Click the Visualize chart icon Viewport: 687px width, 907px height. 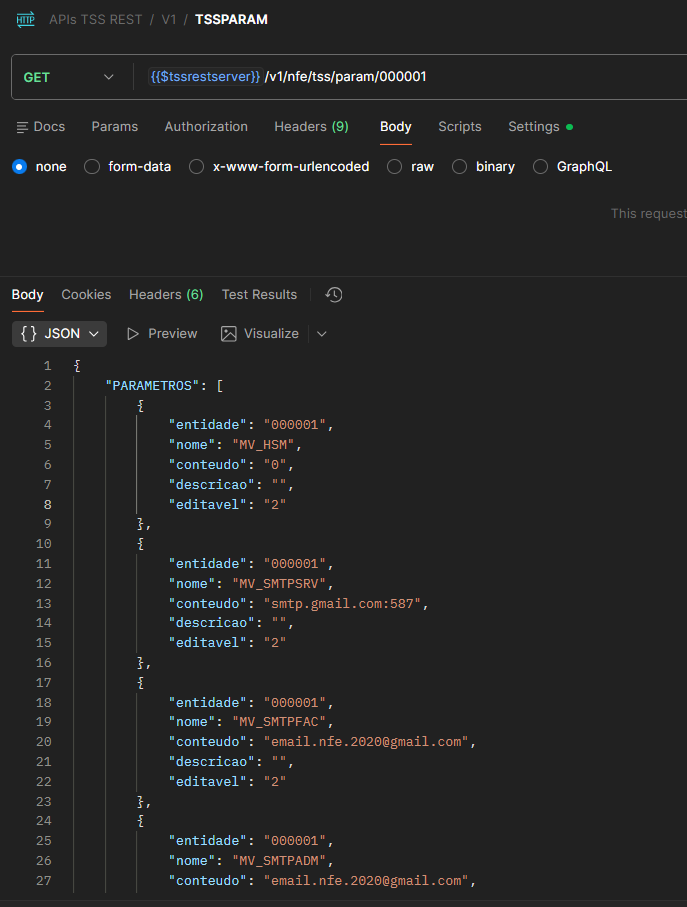pyautogui.click(x=229, y=334)
